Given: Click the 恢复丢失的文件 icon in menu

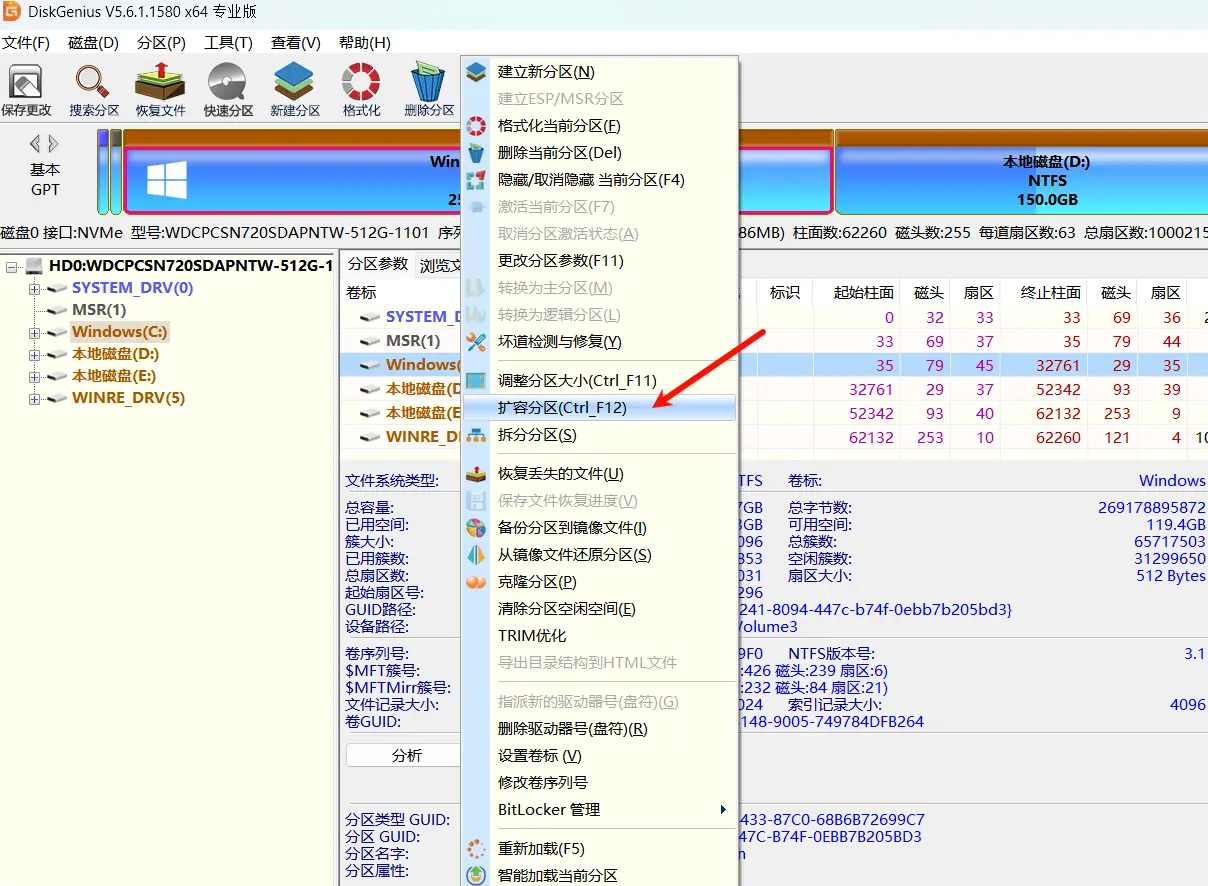Looking at the screenshot, I should pyautogui.click(x=477, y=474).
